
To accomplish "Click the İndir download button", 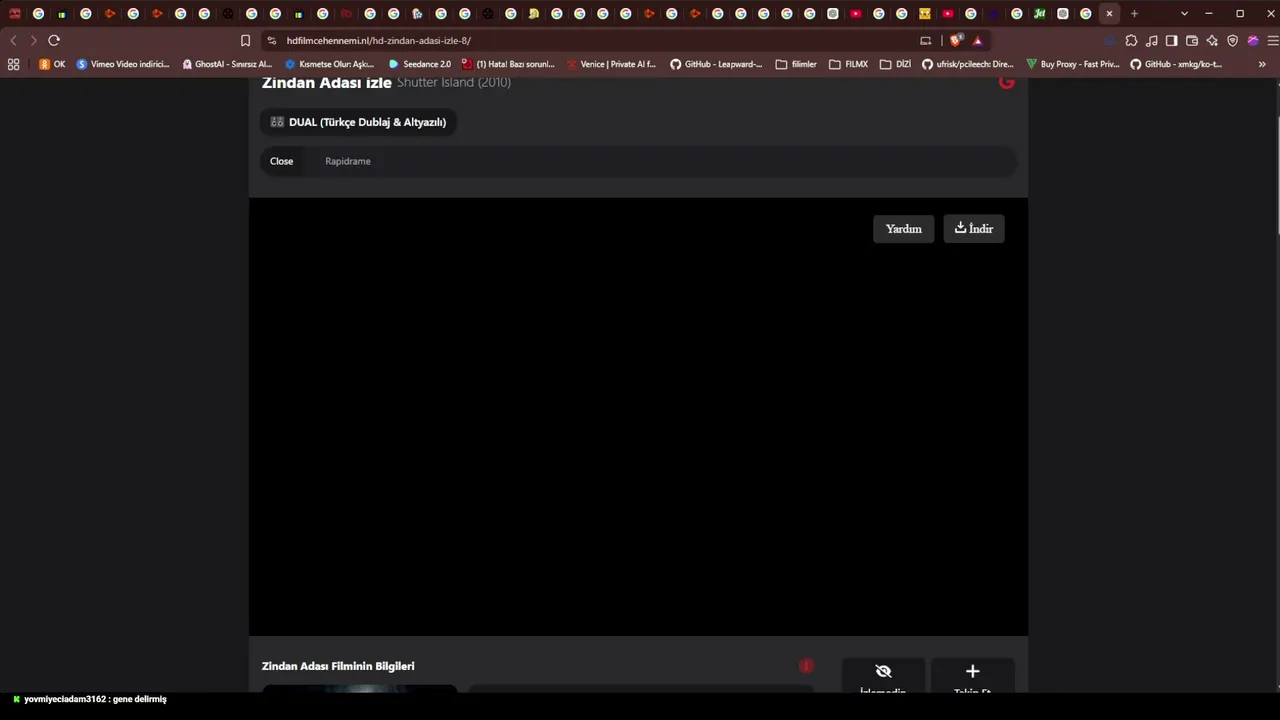I will (974, 229).
